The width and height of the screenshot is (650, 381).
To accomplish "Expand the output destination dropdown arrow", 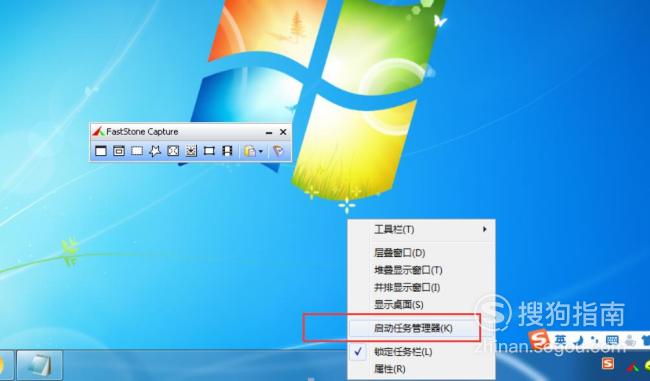I will [x=261, y=151].
